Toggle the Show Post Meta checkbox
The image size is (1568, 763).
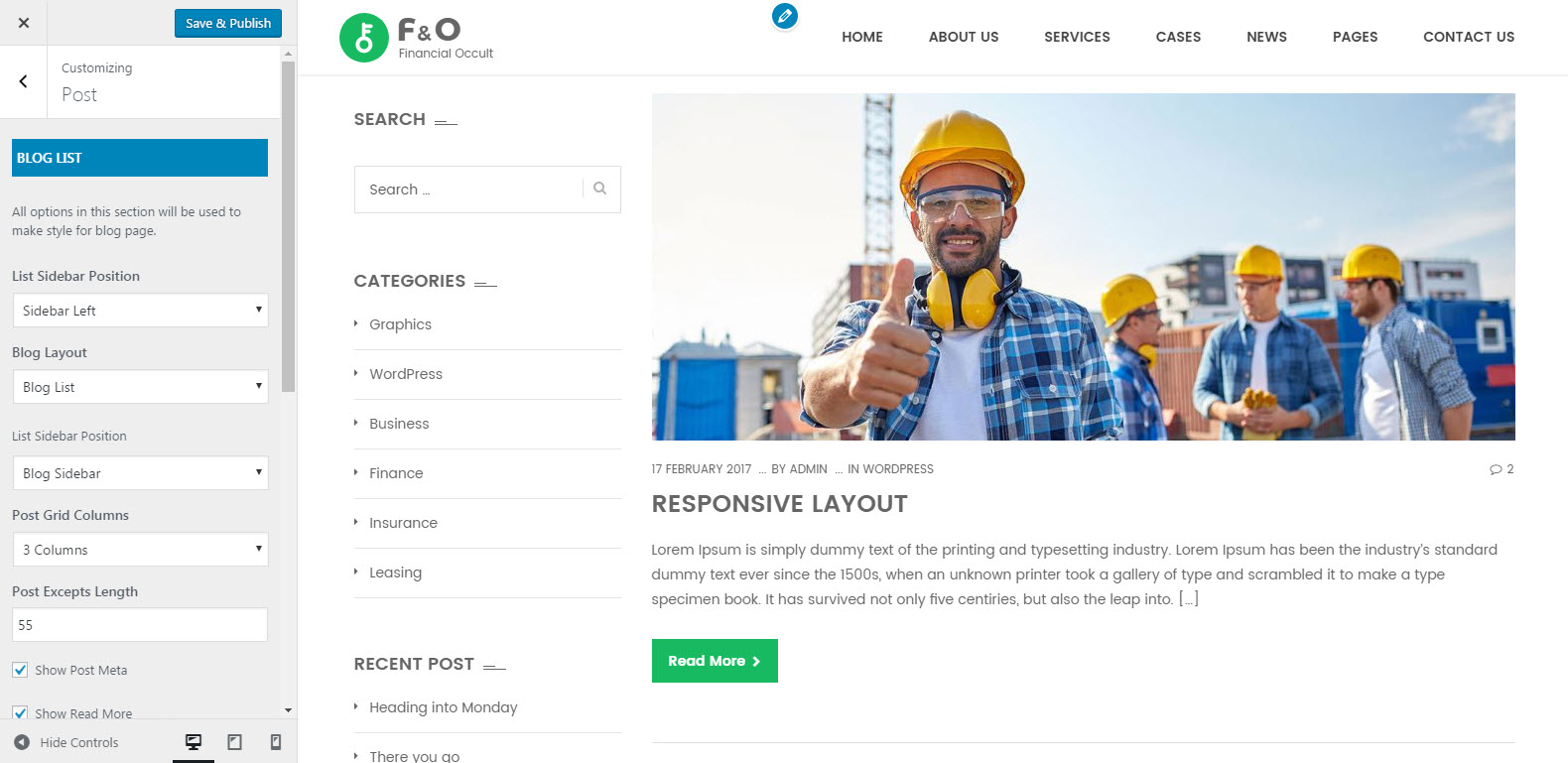(x=20, y=670)
